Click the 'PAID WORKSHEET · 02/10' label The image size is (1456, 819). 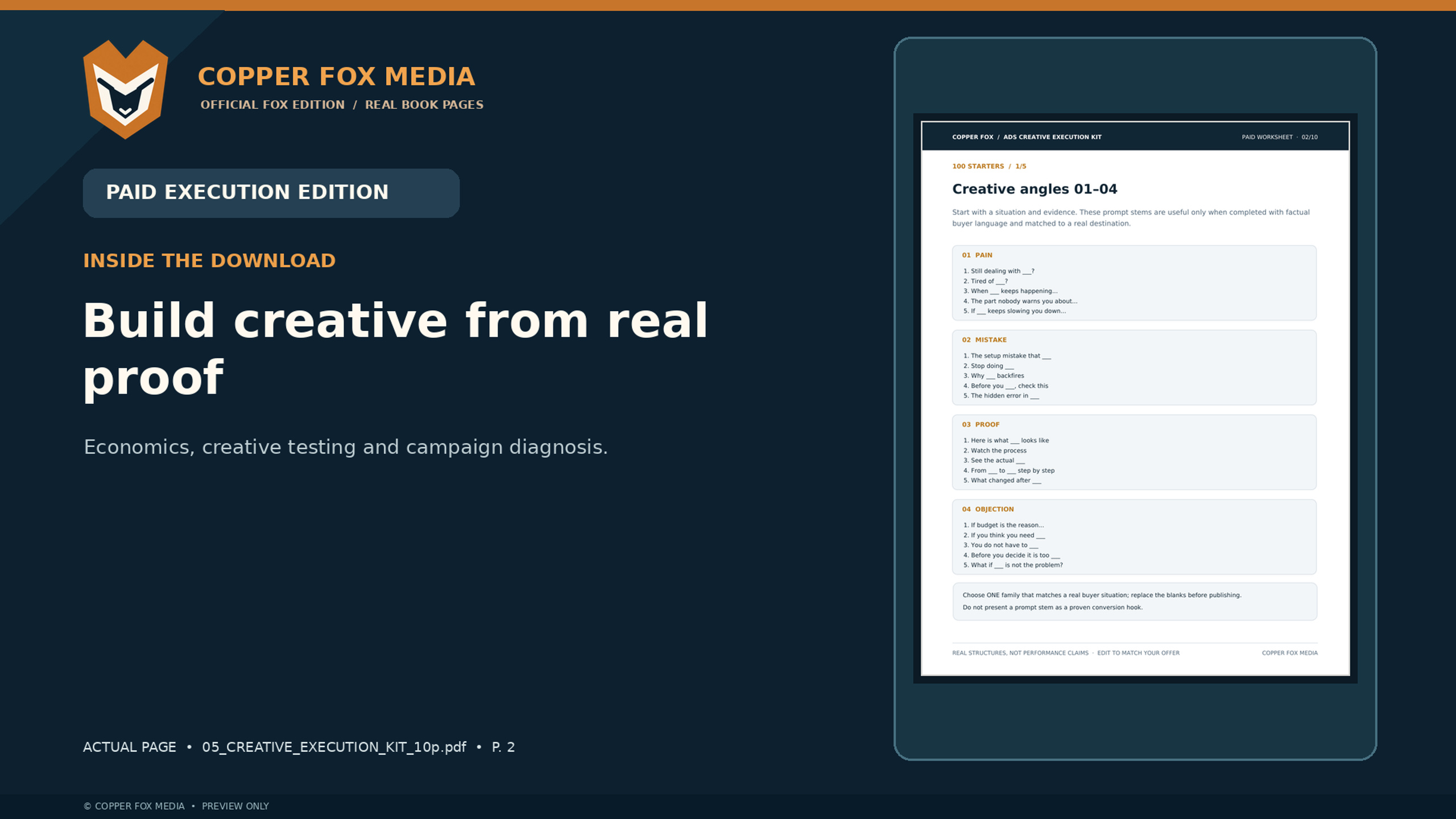(x=1280, y=137)
